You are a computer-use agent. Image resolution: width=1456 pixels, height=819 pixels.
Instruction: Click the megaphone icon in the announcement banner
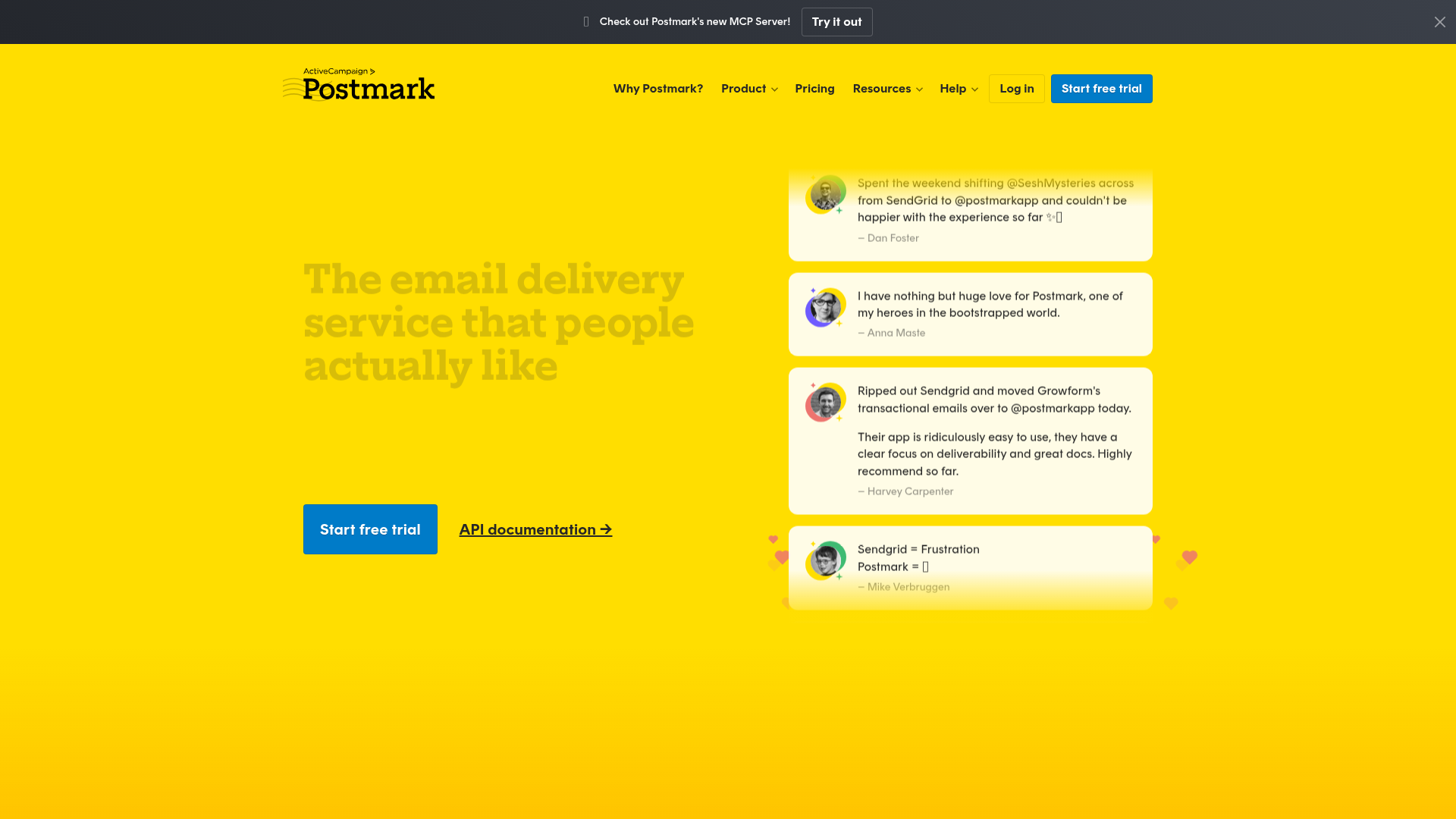585,22
